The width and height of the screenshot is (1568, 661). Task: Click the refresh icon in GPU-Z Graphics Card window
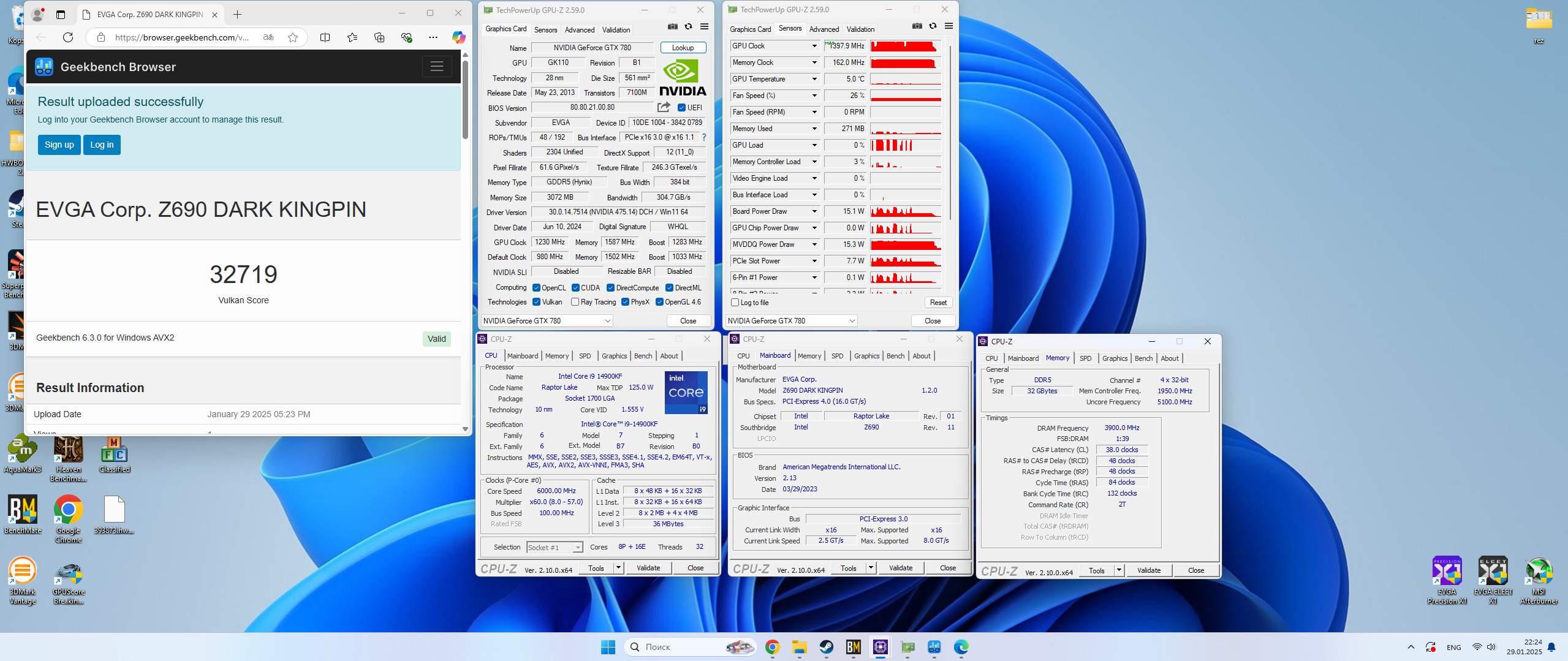(x=689, y=27)
